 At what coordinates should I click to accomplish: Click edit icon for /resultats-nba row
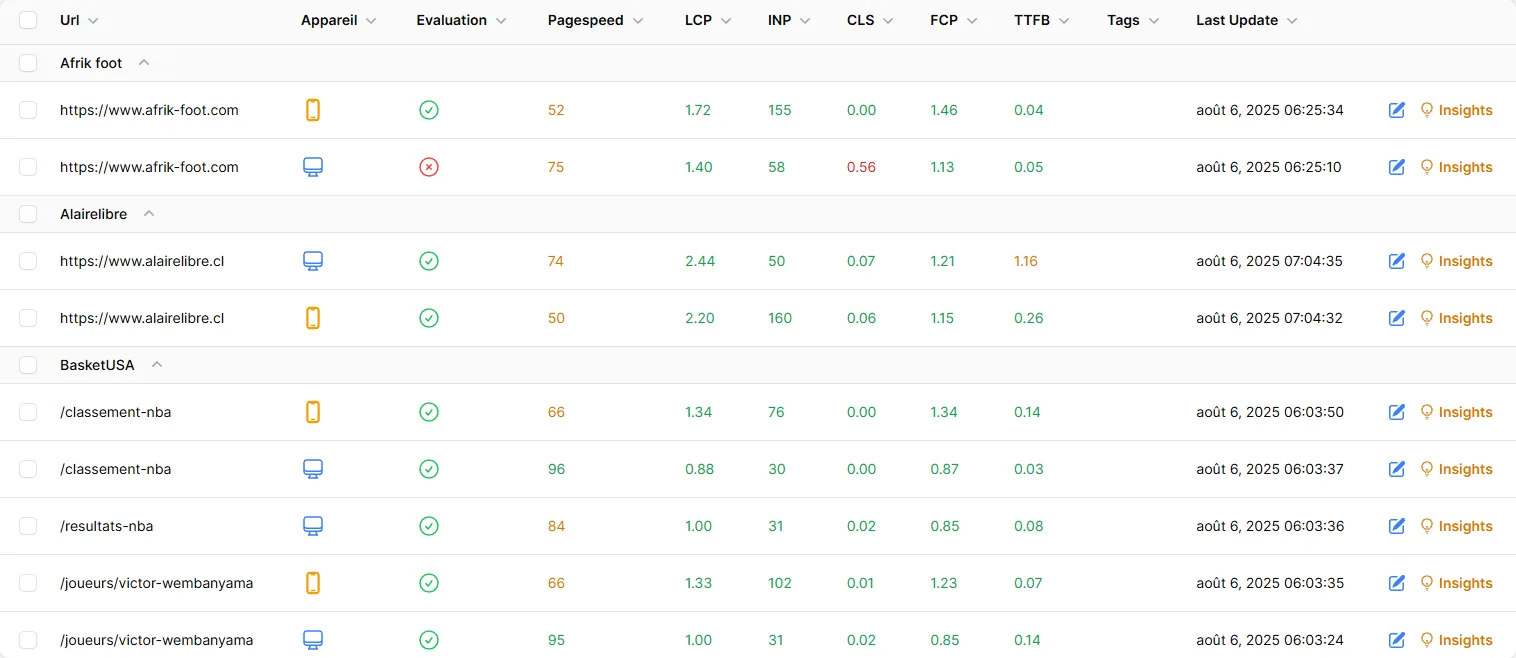(x=1397, y=526)
